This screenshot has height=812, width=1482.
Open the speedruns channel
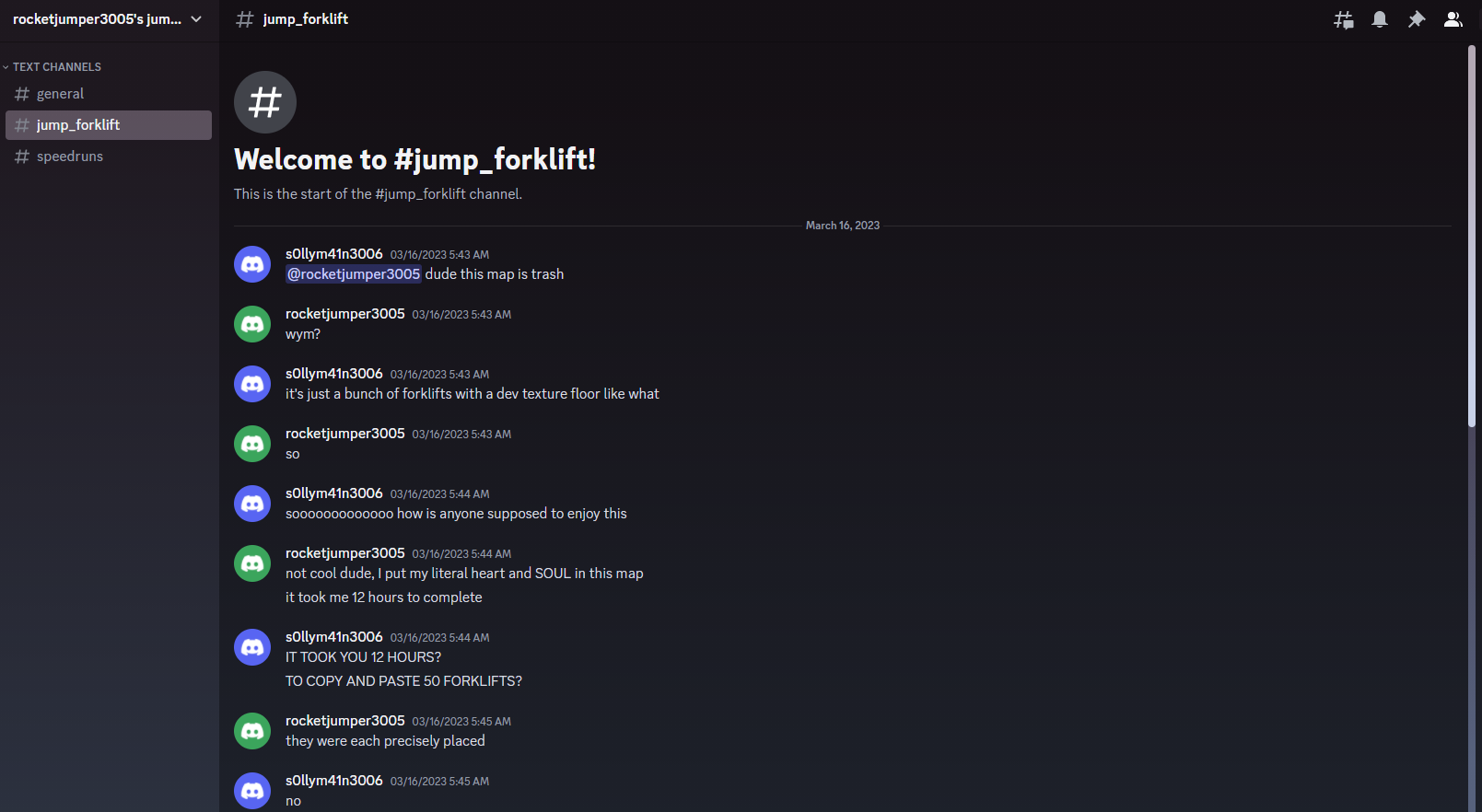point(109,157)
